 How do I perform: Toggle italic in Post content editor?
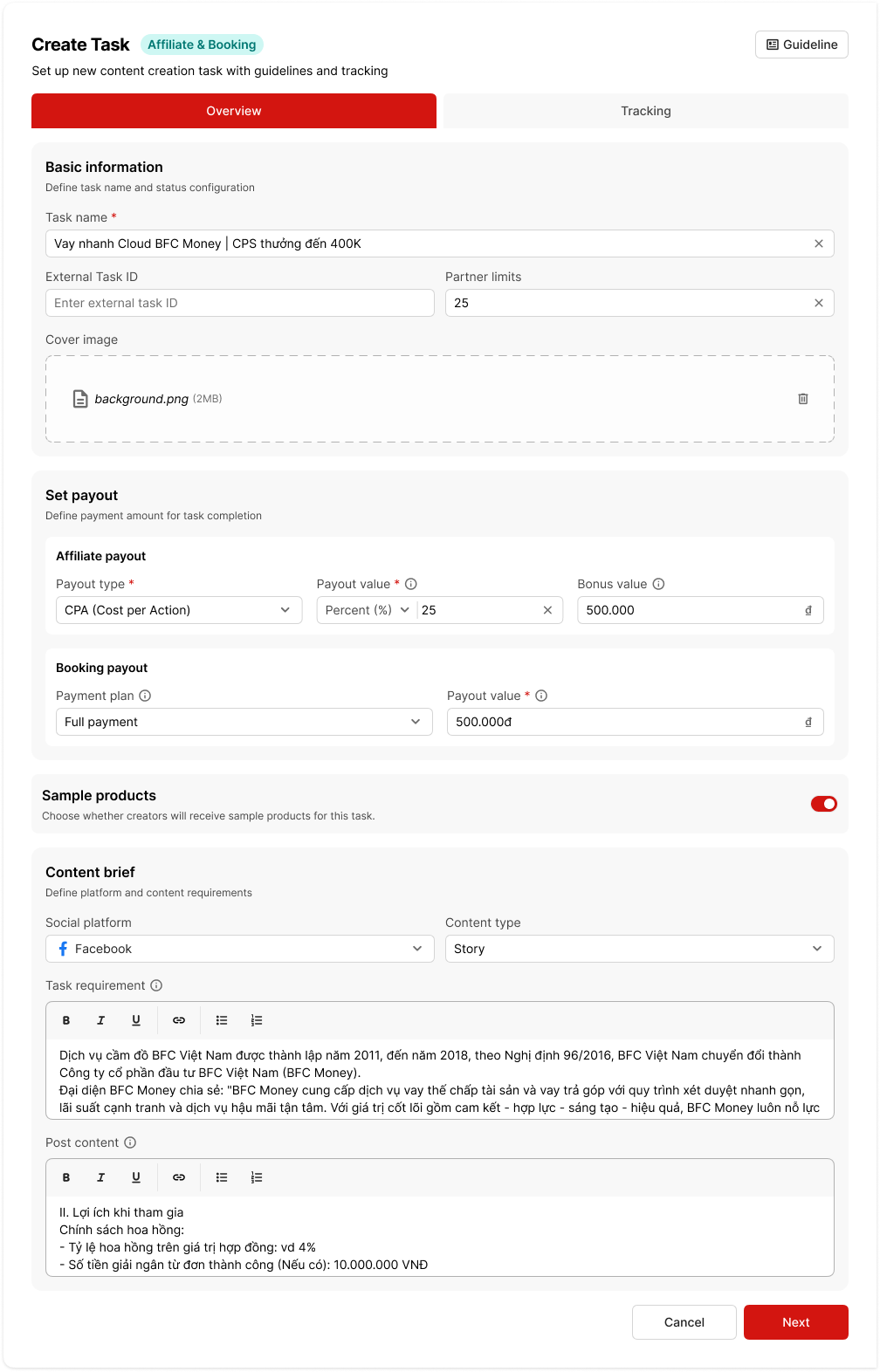click(x=100, y=1177)
